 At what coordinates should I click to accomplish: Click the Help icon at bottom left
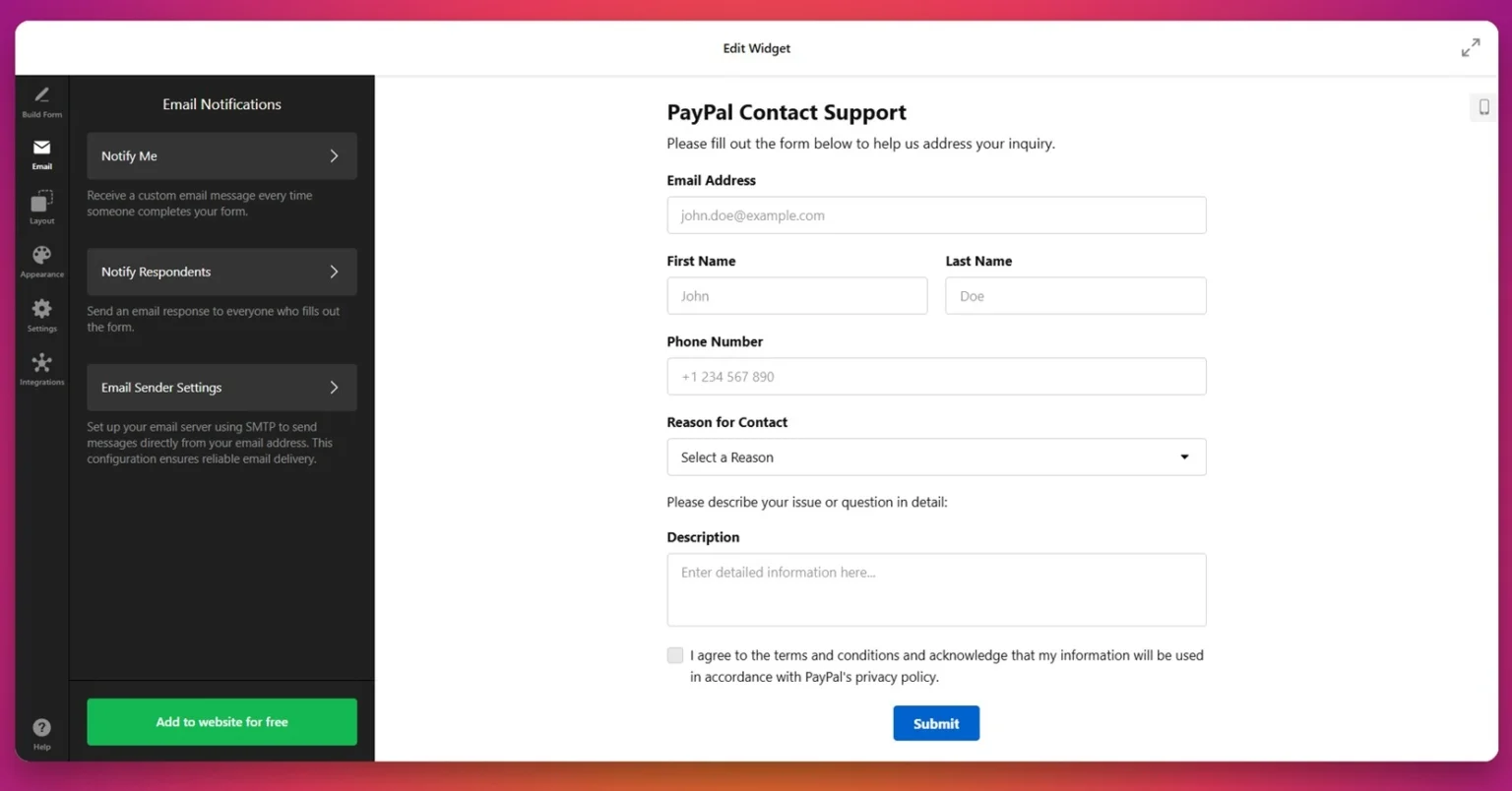point(41,726)
